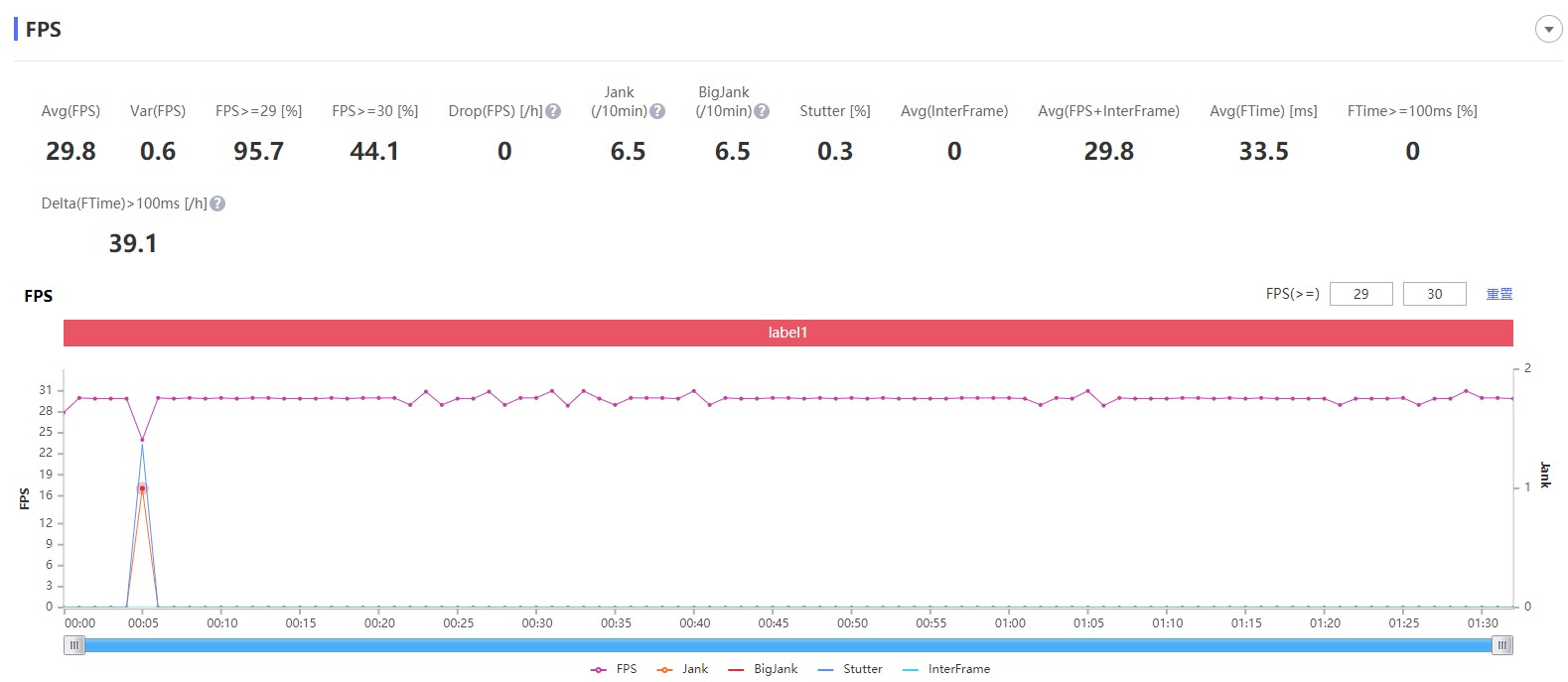Click the 重置 reset link
Viewport: 1568px width, 682px height.
coord(1498,294)
